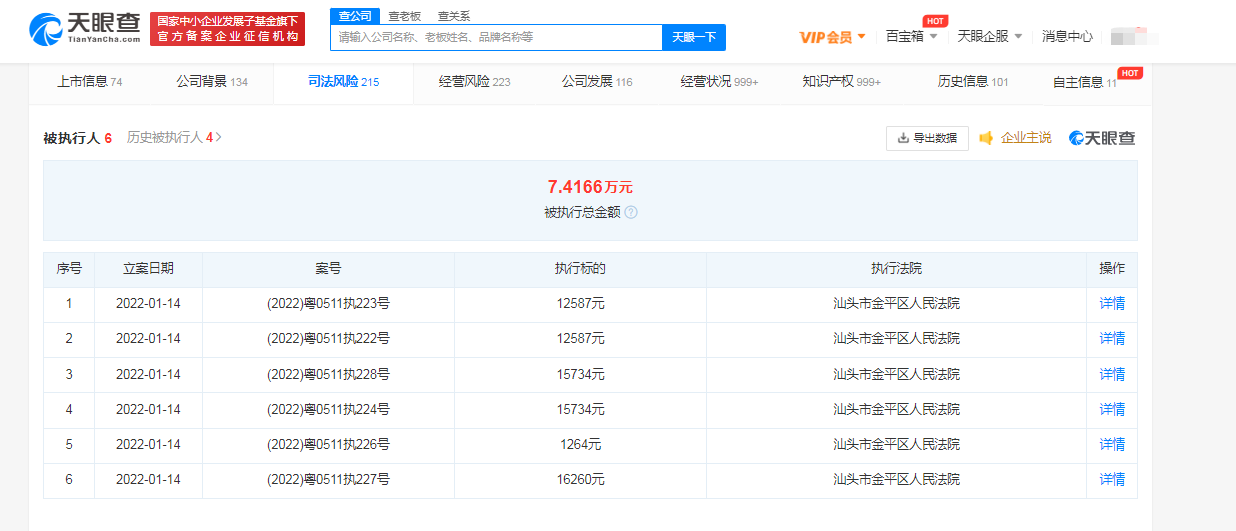The image size is (1236, 531).
Task: Click the info icon beside 被执行总金额
Action: 631,212
